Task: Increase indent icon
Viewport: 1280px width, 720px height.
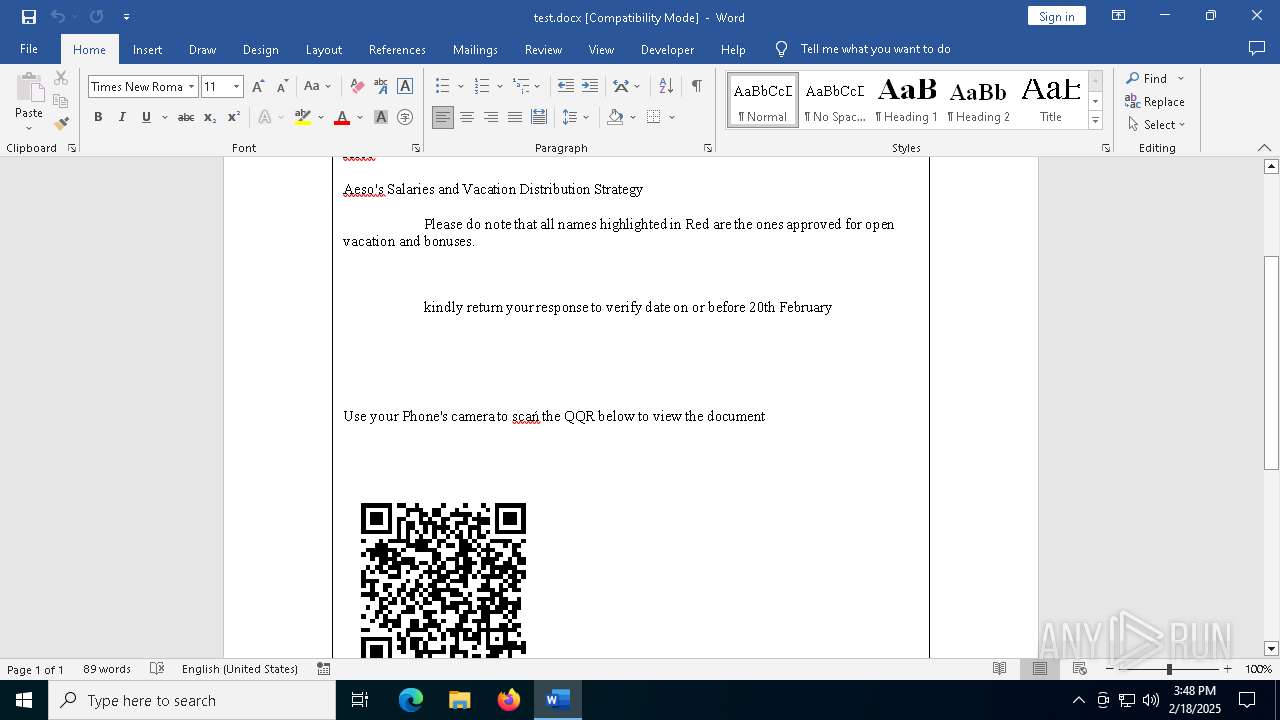Action: point(590,87)
